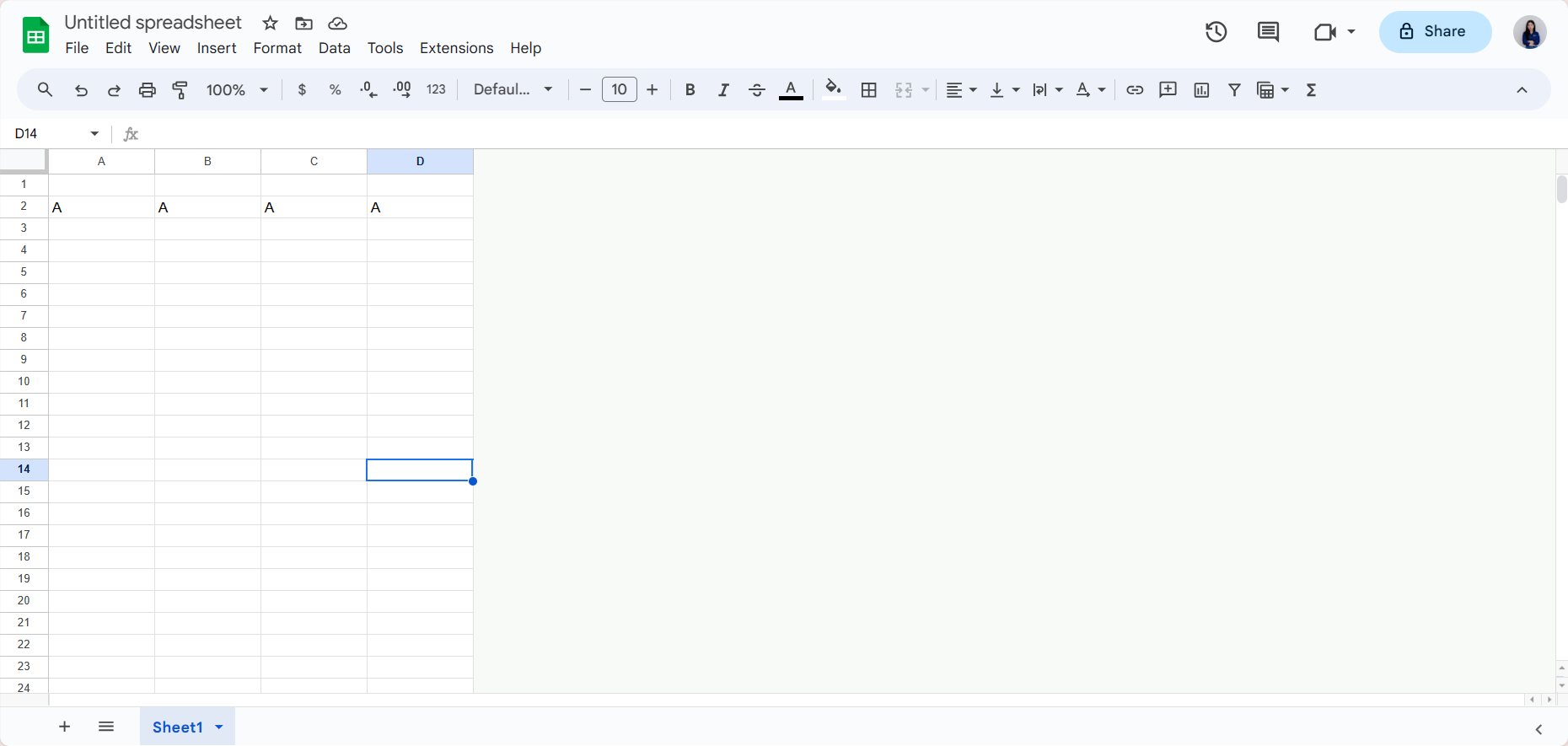
Task: Open the functions sigma menu
Action: point(1311,89)
